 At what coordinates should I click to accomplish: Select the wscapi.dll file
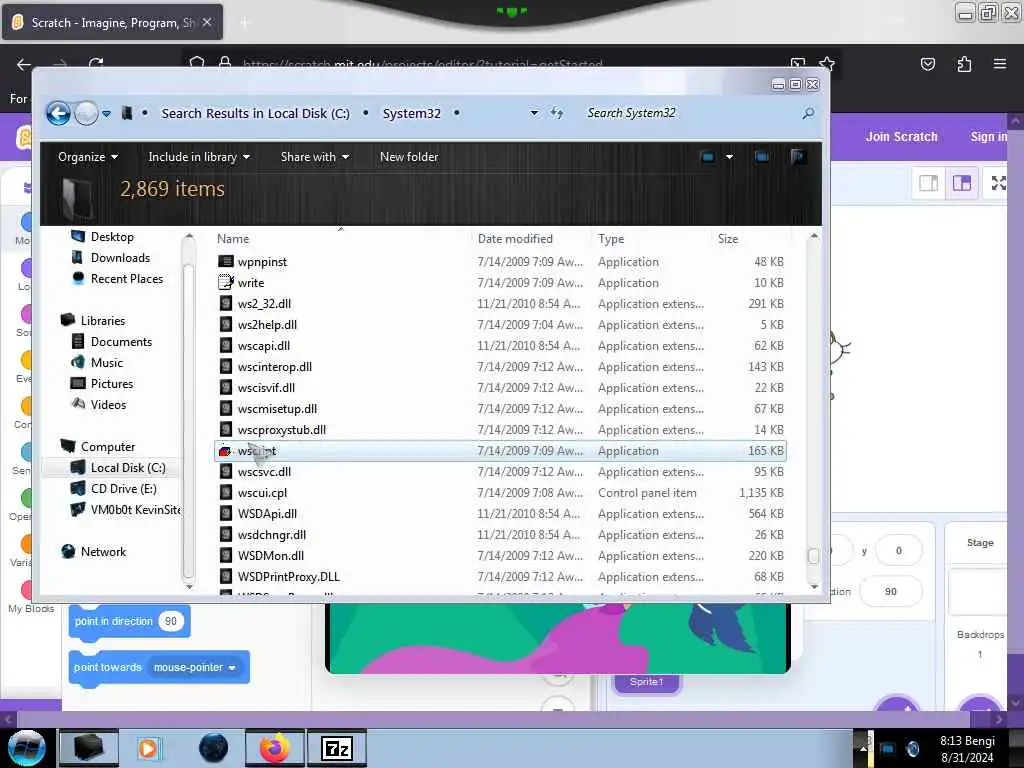pyautogui.click(x=263, y=345)
